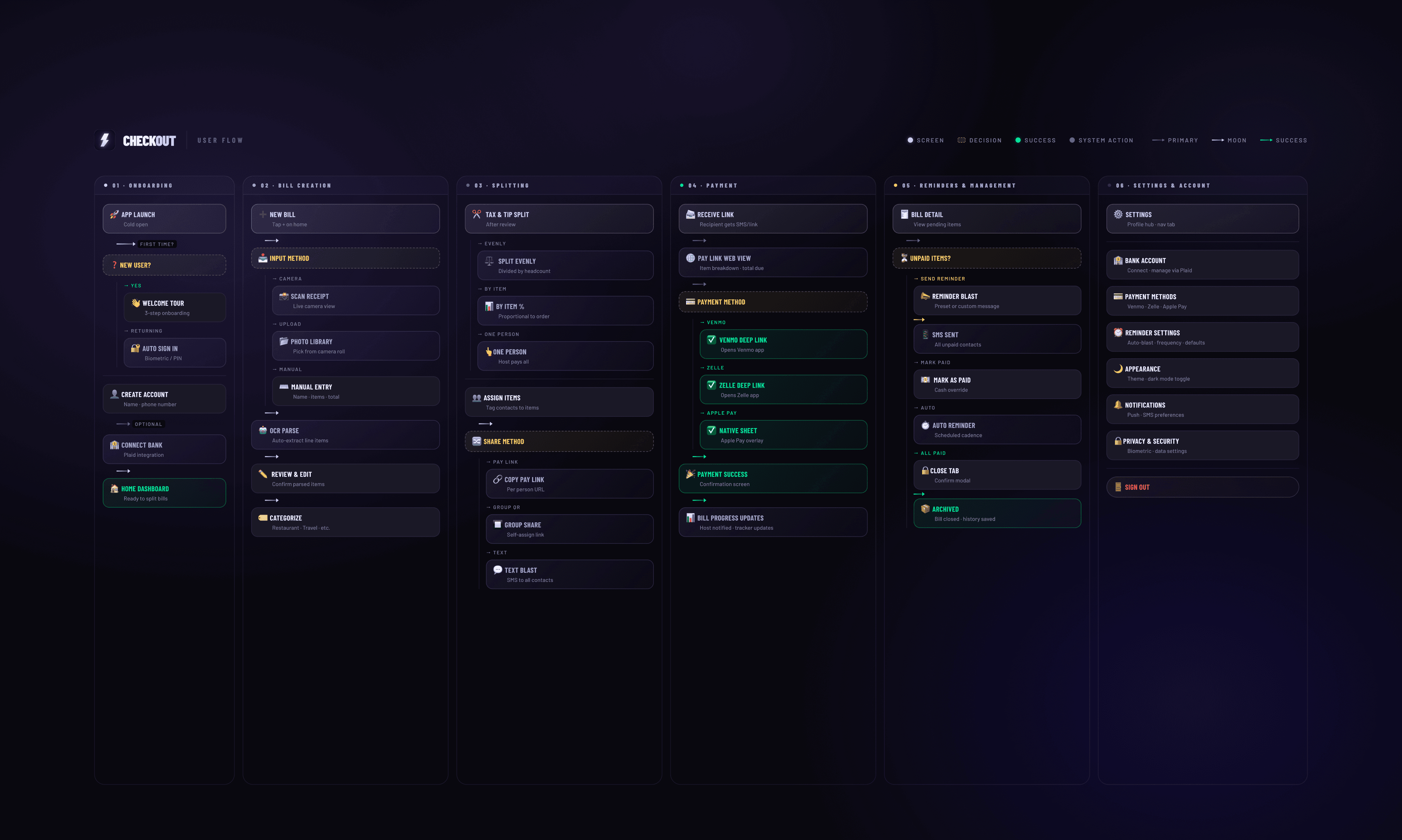Click the rocket icon on App Launch
The width and height of the screenshot is (1402, 840).
coord(114,215)
